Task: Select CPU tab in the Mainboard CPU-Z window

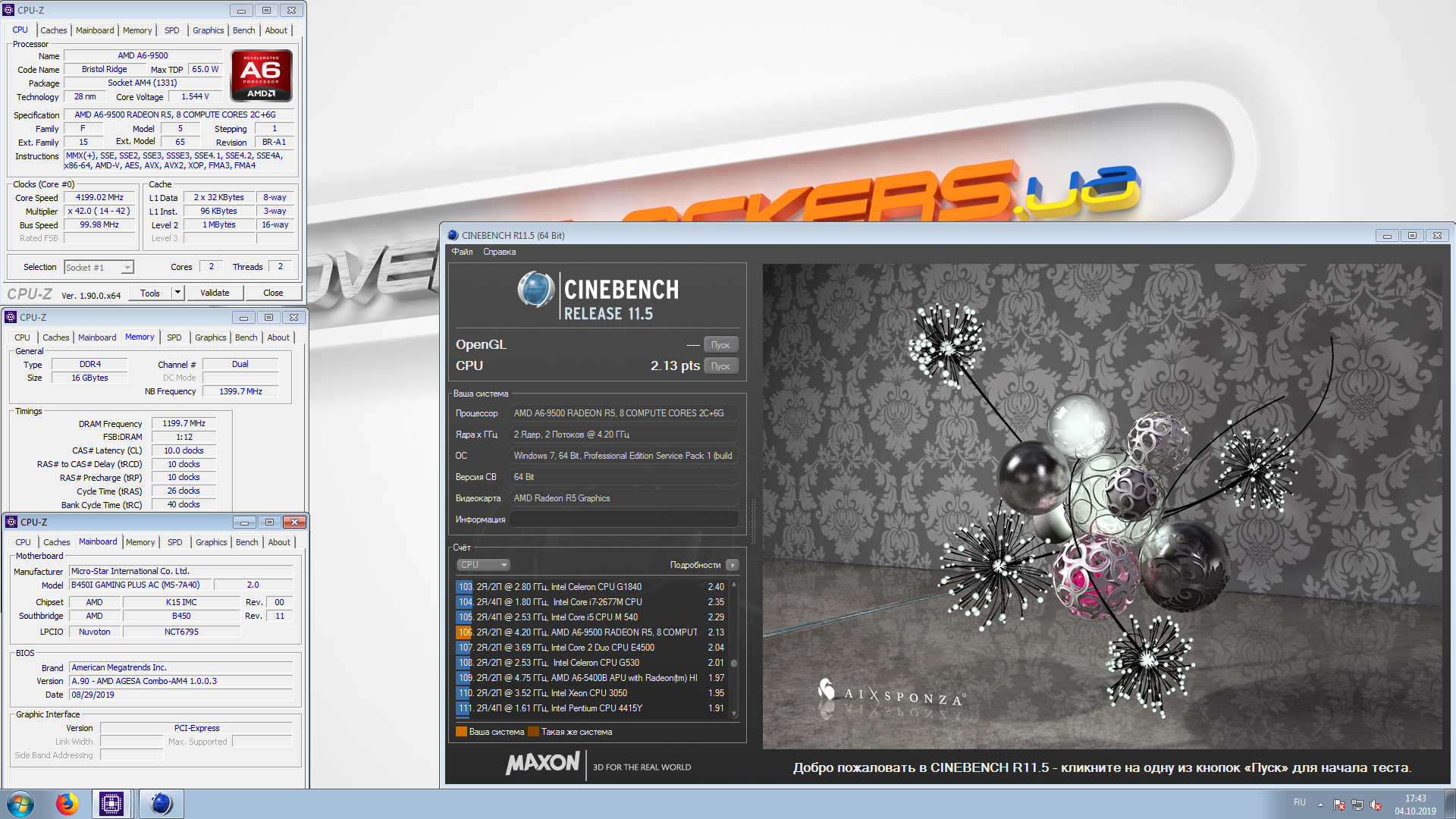Action: 23,542
